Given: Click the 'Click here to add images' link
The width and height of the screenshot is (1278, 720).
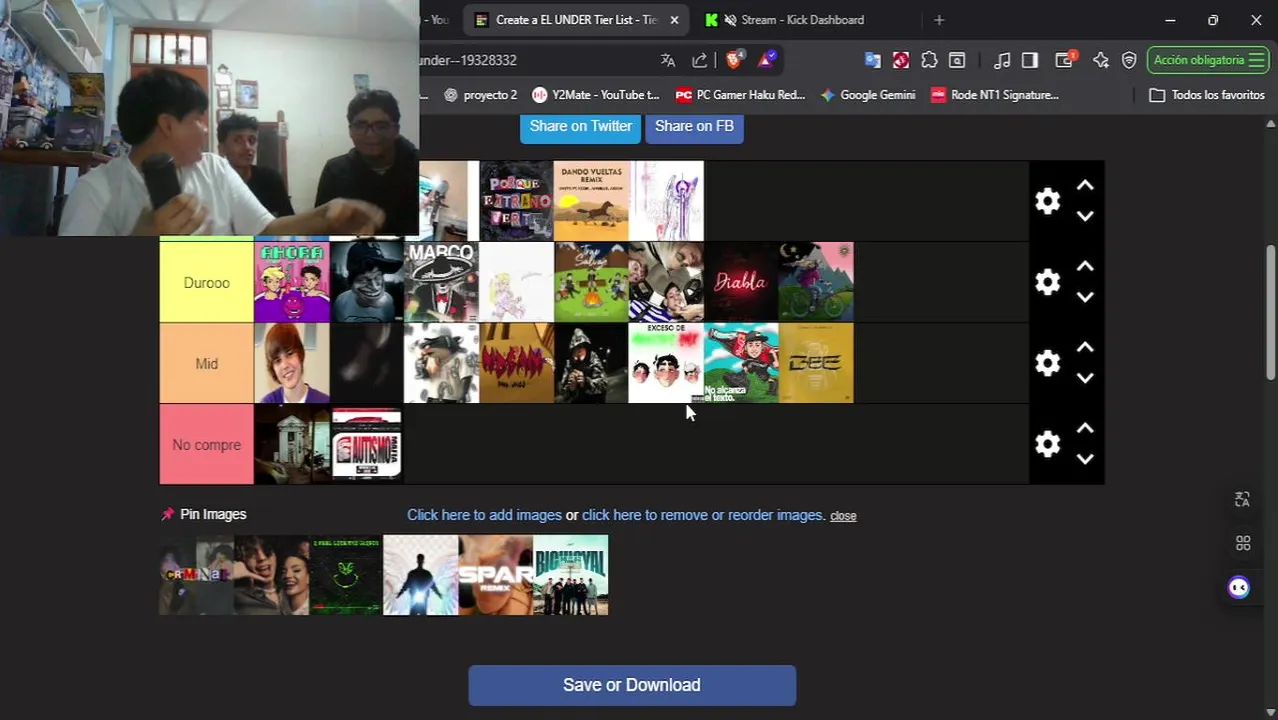Looking at the screenshot, I should tap(484, 515).
